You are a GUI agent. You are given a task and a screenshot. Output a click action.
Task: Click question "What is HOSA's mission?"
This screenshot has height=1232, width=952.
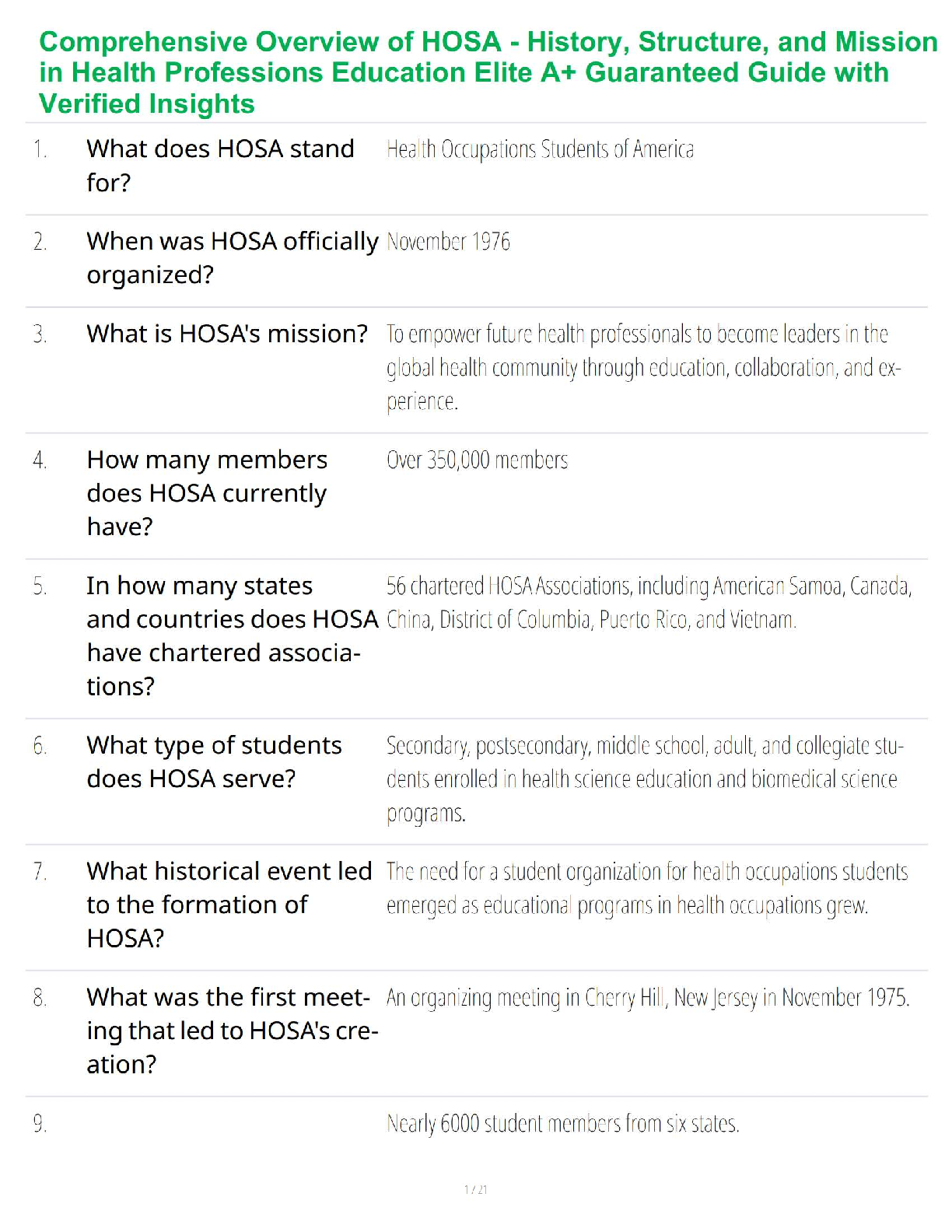(x=226, y=334)
